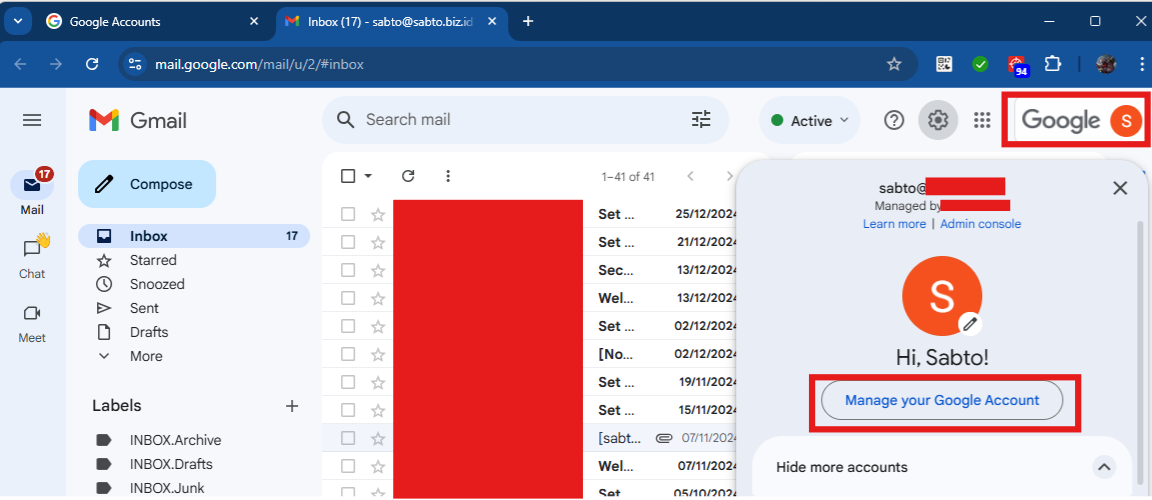
Task: Open search options filter icon
Action: coord(701,120)
